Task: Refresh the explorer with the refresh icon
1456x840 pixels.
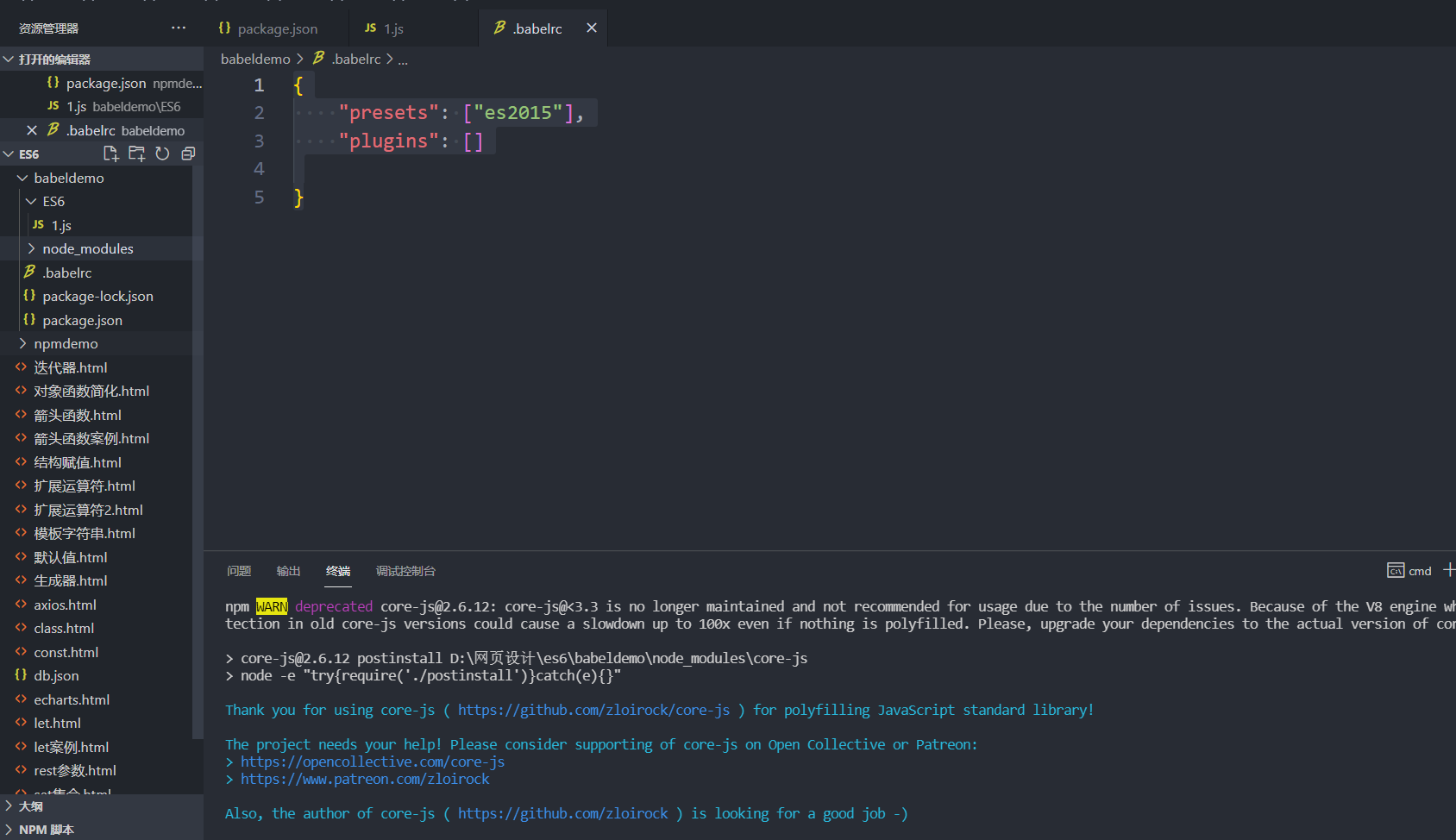Action: 162,154
